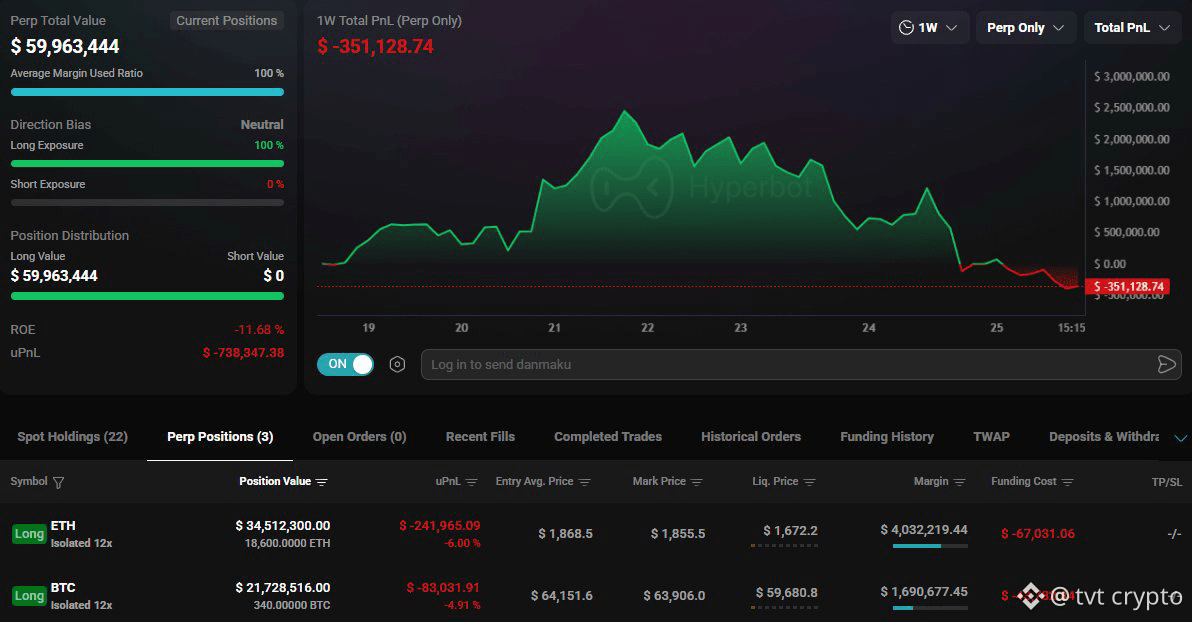Screen dimensions: 1192x622
Task: Open the Open Orders (0) tab
Action: pos(360,436)
